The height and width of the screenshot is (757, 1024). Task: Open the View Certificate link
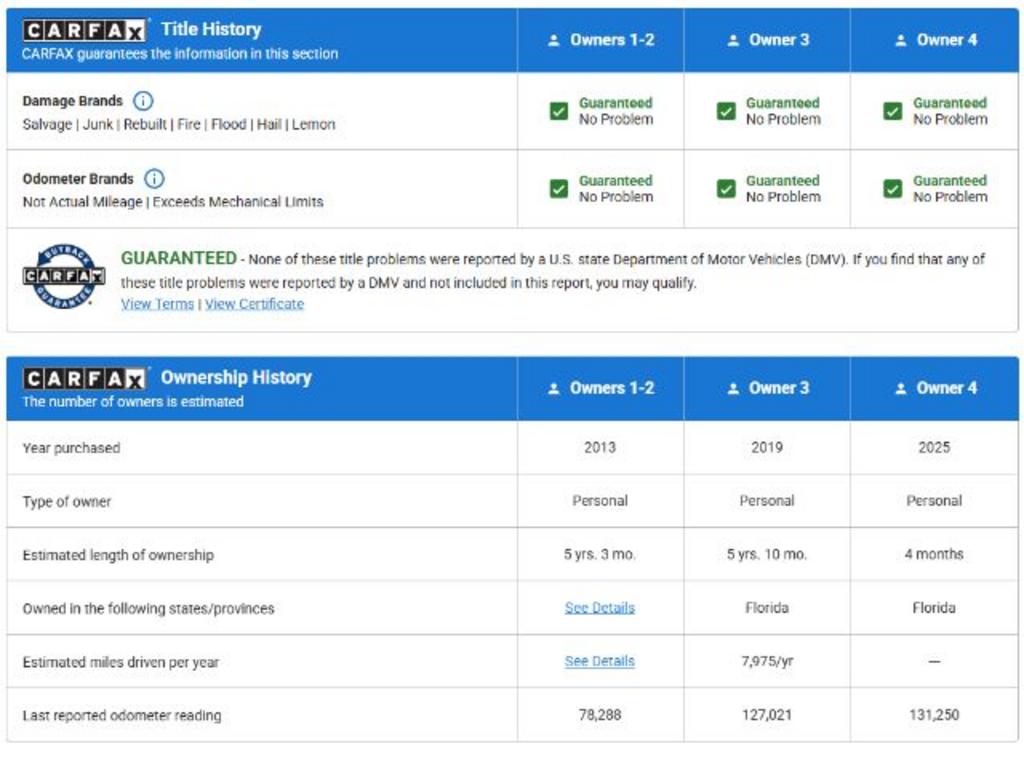coord(255,304)
